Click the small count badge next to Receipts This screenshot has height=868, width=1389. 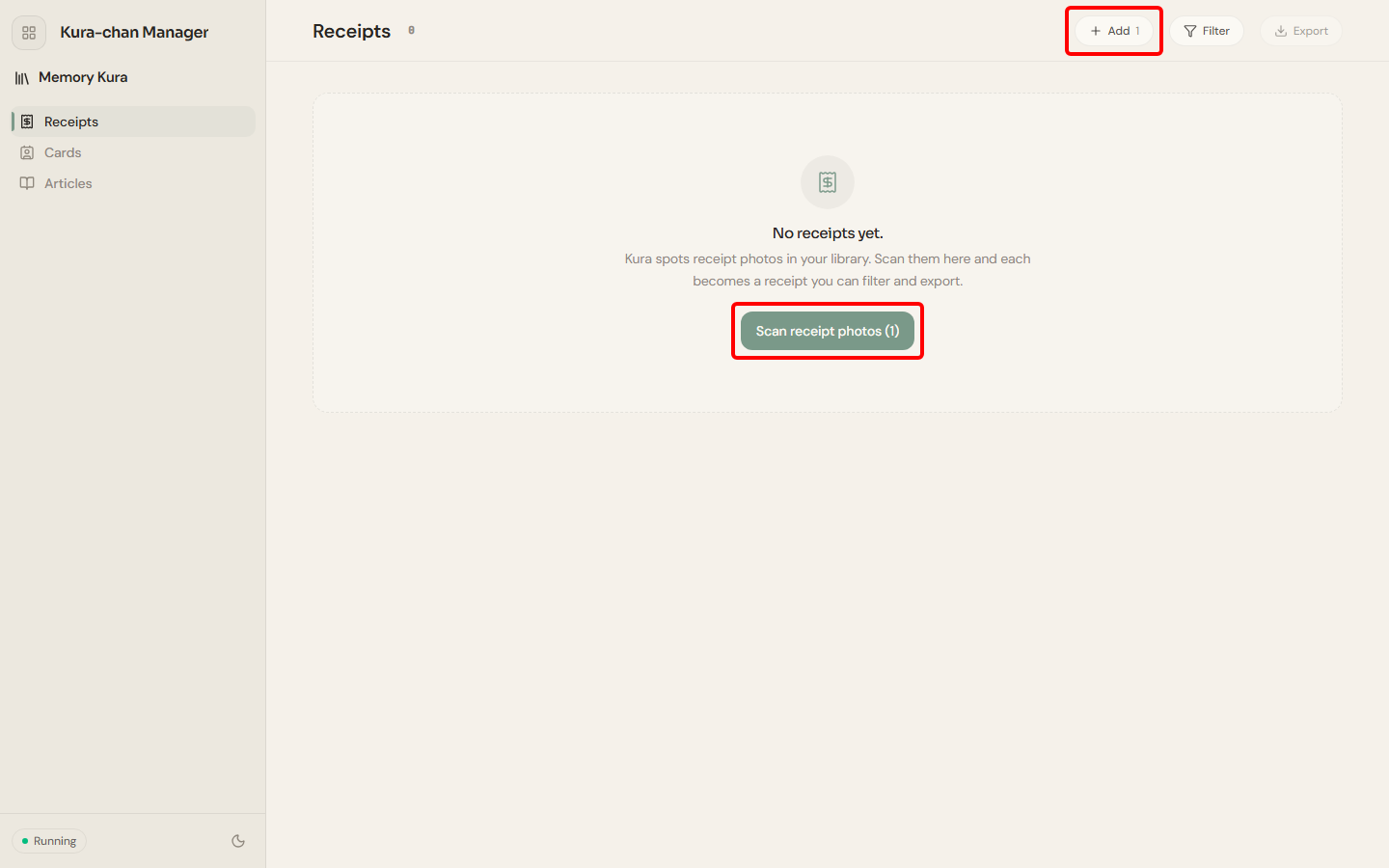click(x=412, y=31)
